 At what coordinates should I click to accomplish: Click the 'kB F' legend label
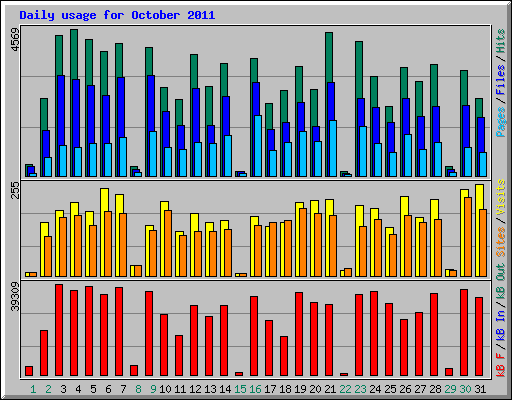click(x=501, y=365)
